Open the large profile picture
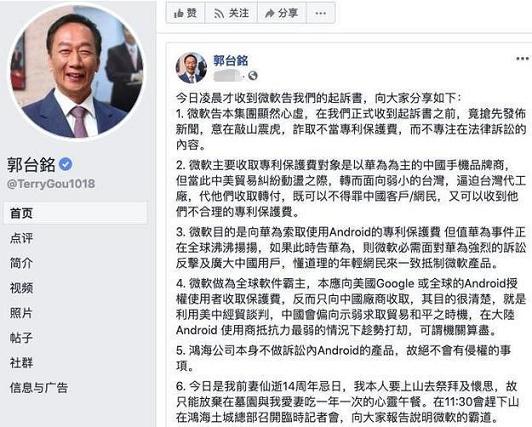532x427 pixels. click(77, 72)
